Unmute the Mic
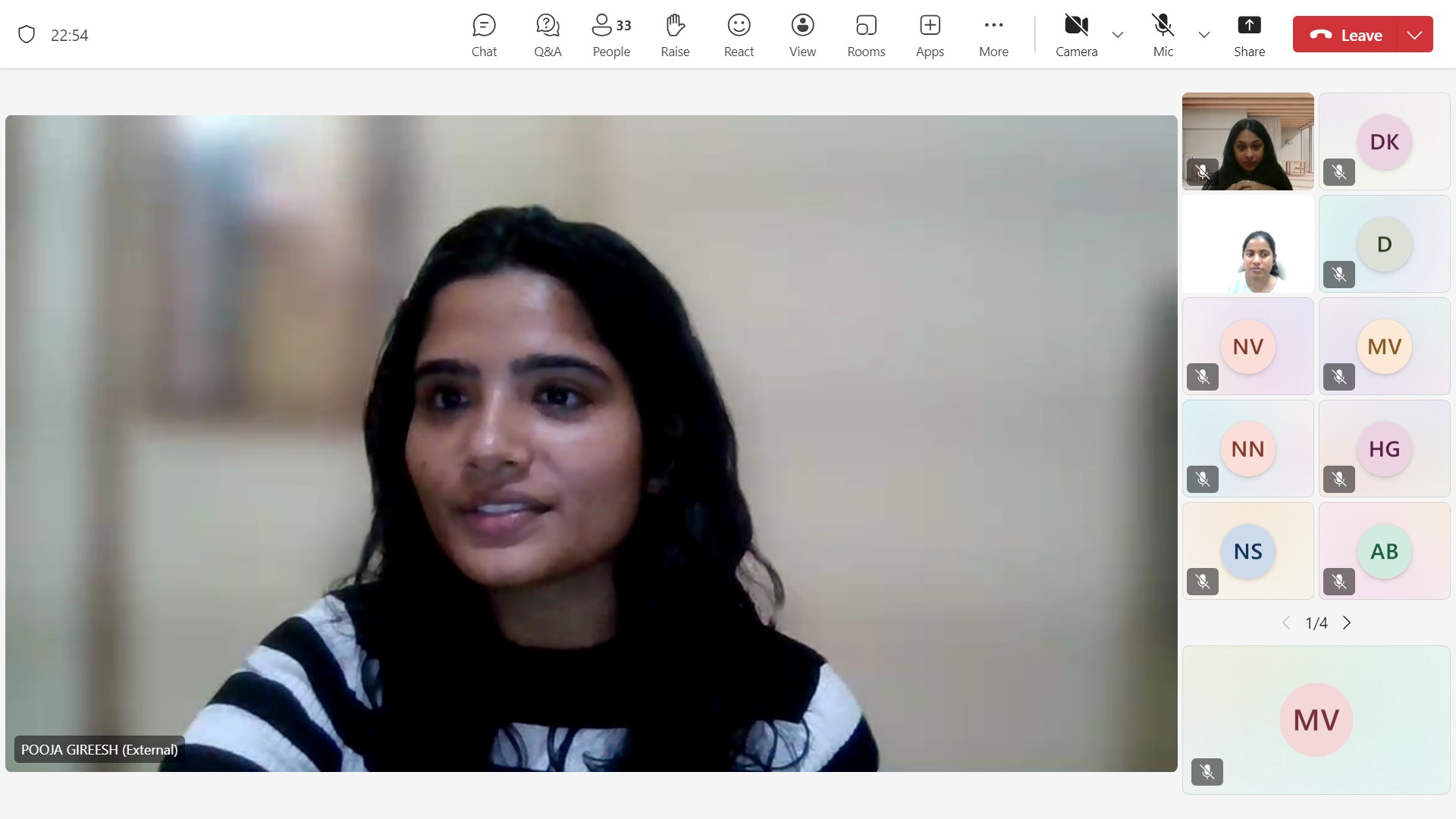 [x=1163, y=35]
